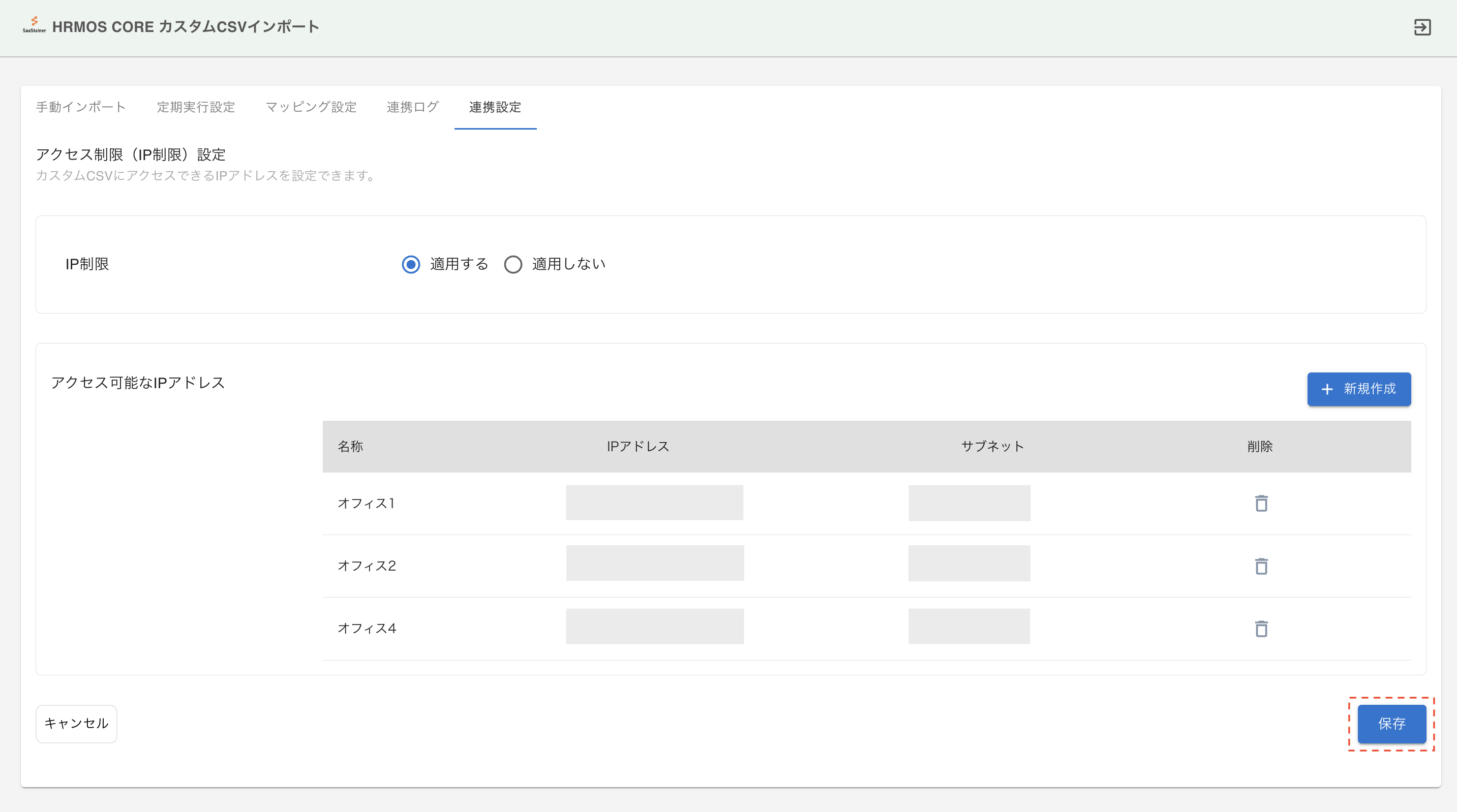Click the IP address field for オフィス1
The width and height of the screenshot is (1457, 812).
(x=654, y=503)
